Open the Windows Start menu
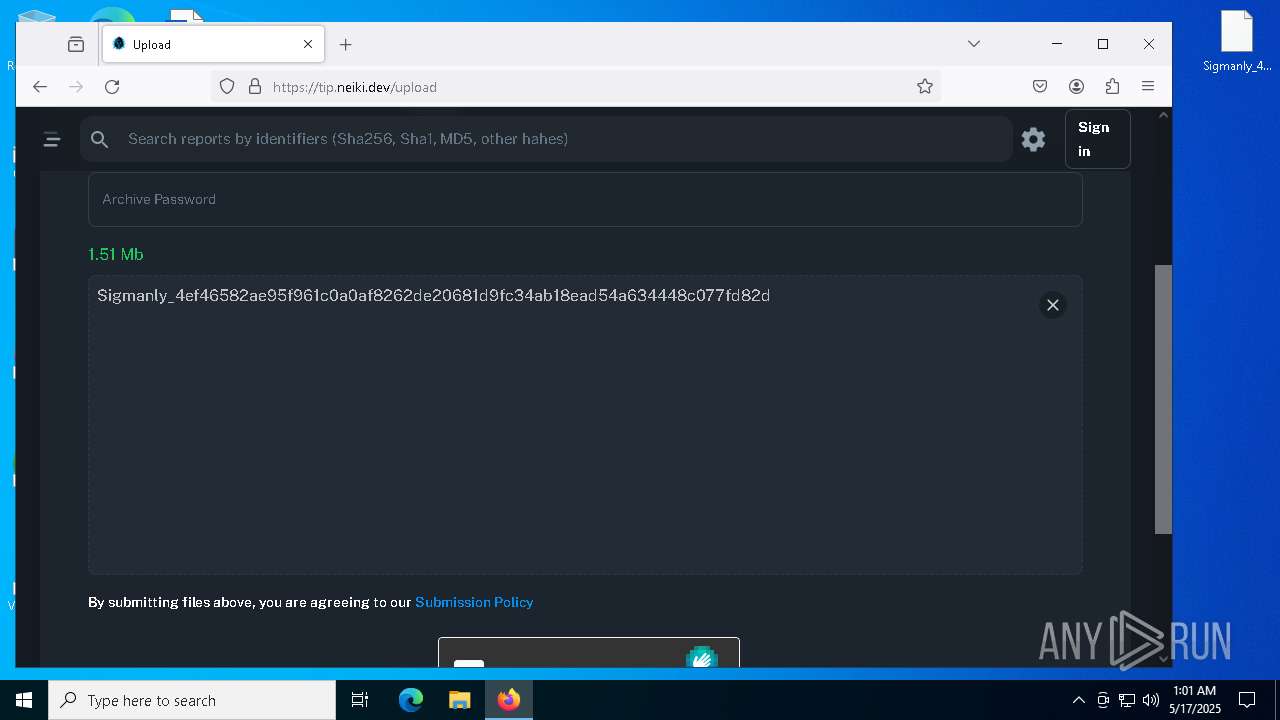1280x720 pixels. (x=24, y=700)
